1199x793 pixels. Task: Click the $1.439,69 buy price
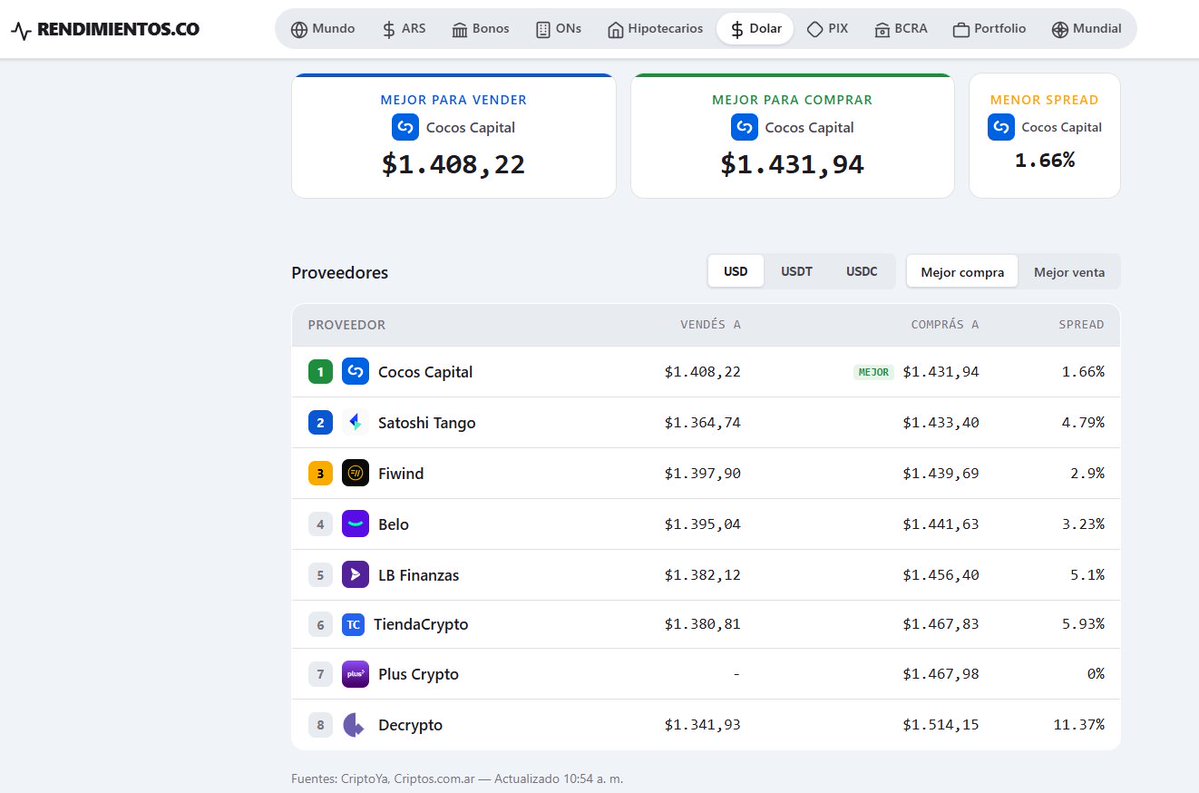941,473
